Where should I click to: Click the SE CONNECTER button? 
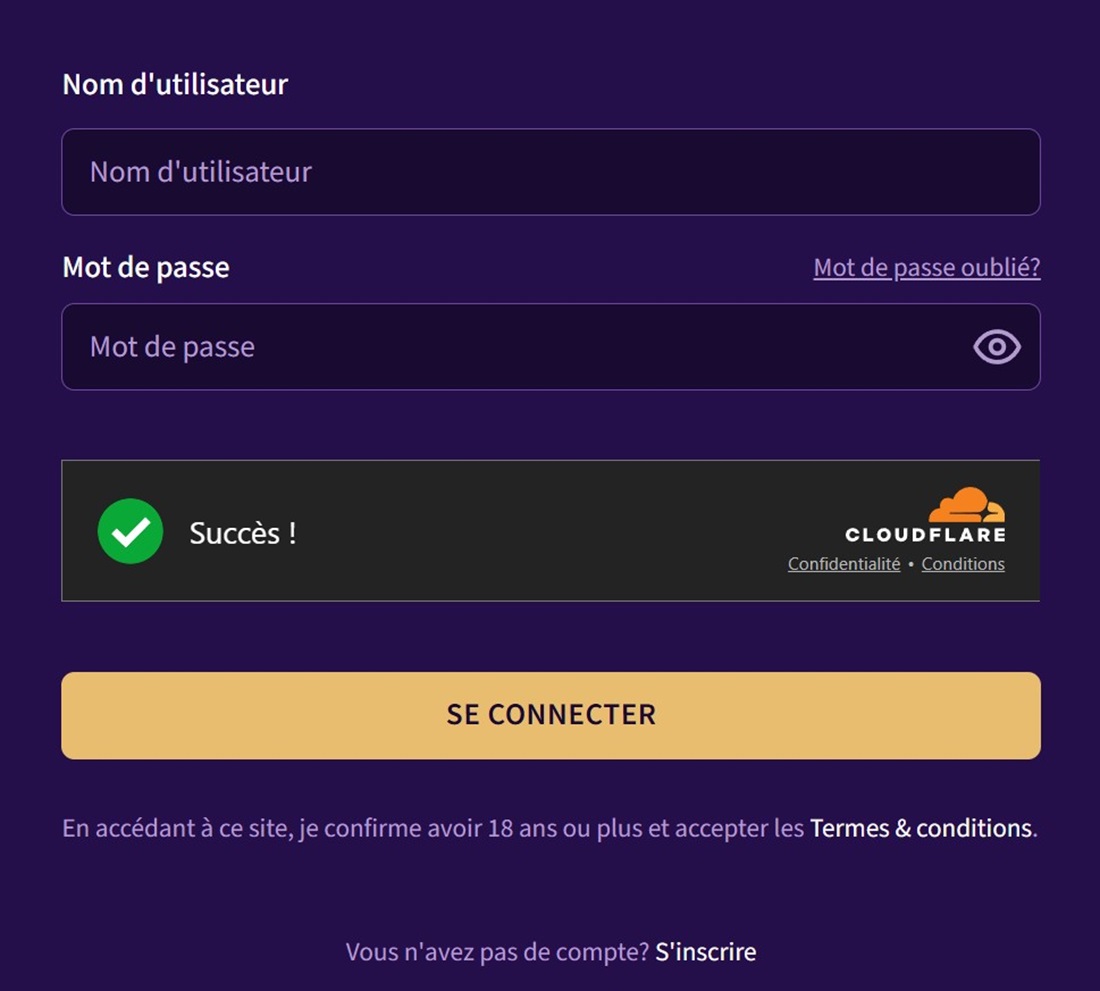pyautogui.click(x=551, y=715)
